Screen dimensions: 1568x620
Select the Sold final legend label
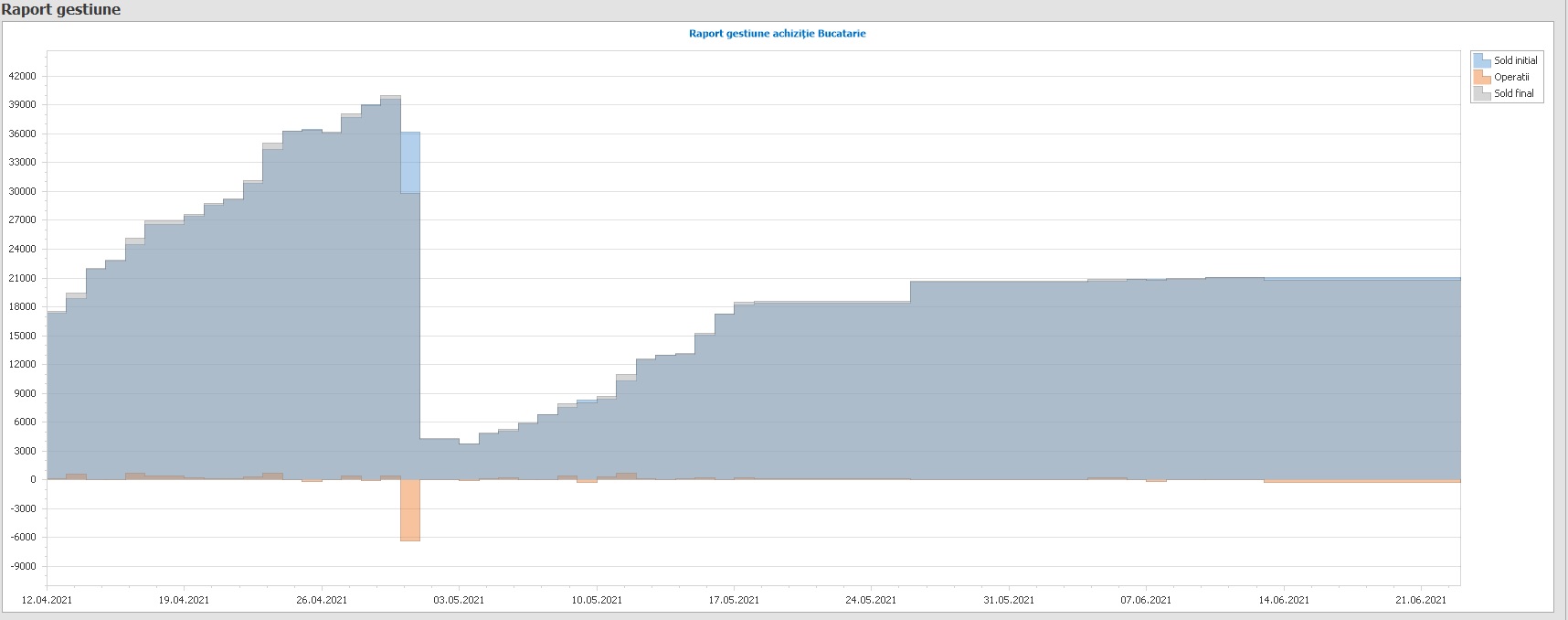[1514, 93]
